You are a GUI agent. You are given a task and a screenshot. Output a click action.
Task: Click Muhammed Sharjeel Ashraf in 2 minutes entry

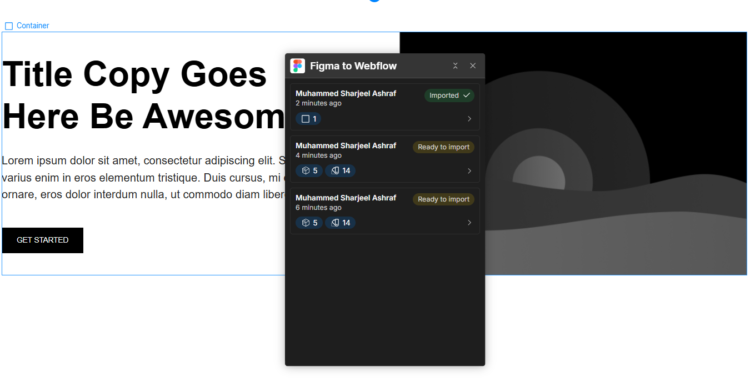345,94
